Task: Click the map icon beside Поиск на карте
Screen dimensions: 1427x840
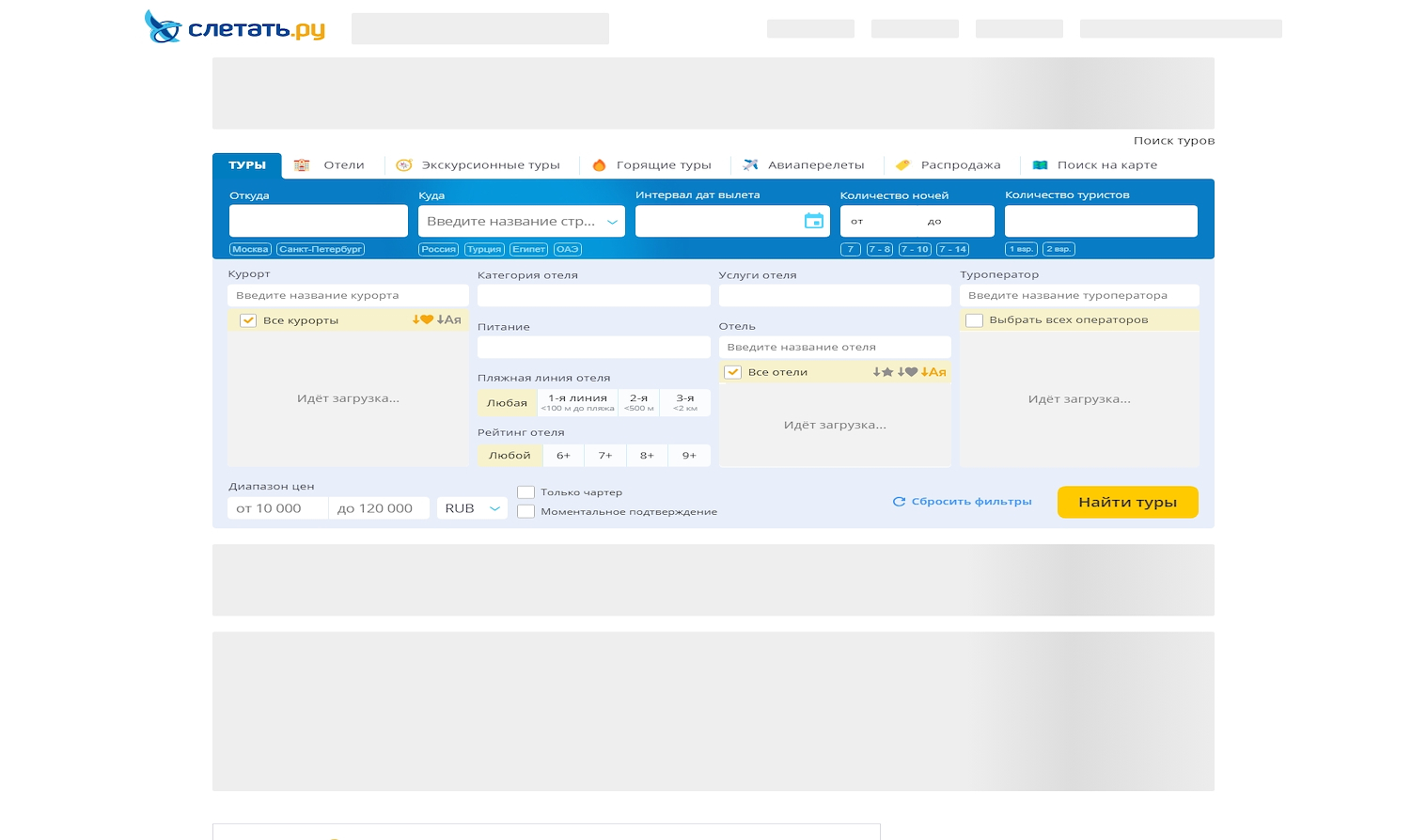Action: pyautogui.click(x=1040, y=165)
